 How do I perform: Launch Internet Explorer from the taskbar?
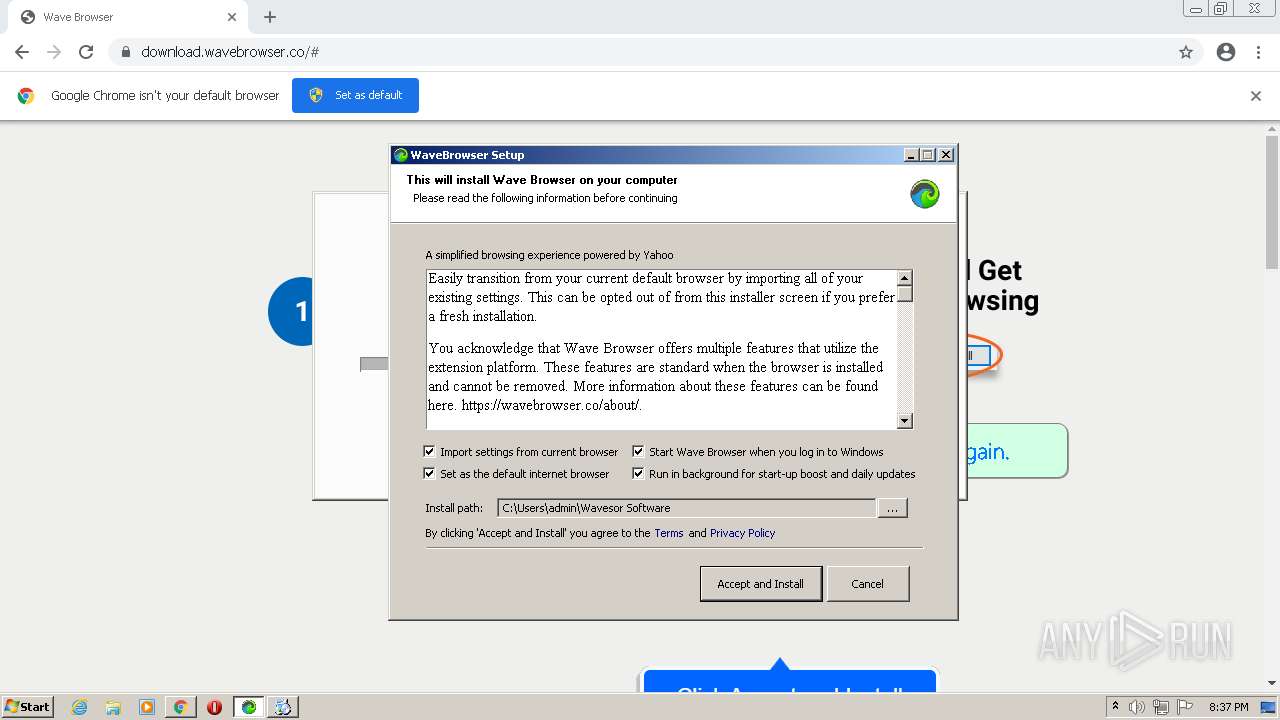point(80,707)
